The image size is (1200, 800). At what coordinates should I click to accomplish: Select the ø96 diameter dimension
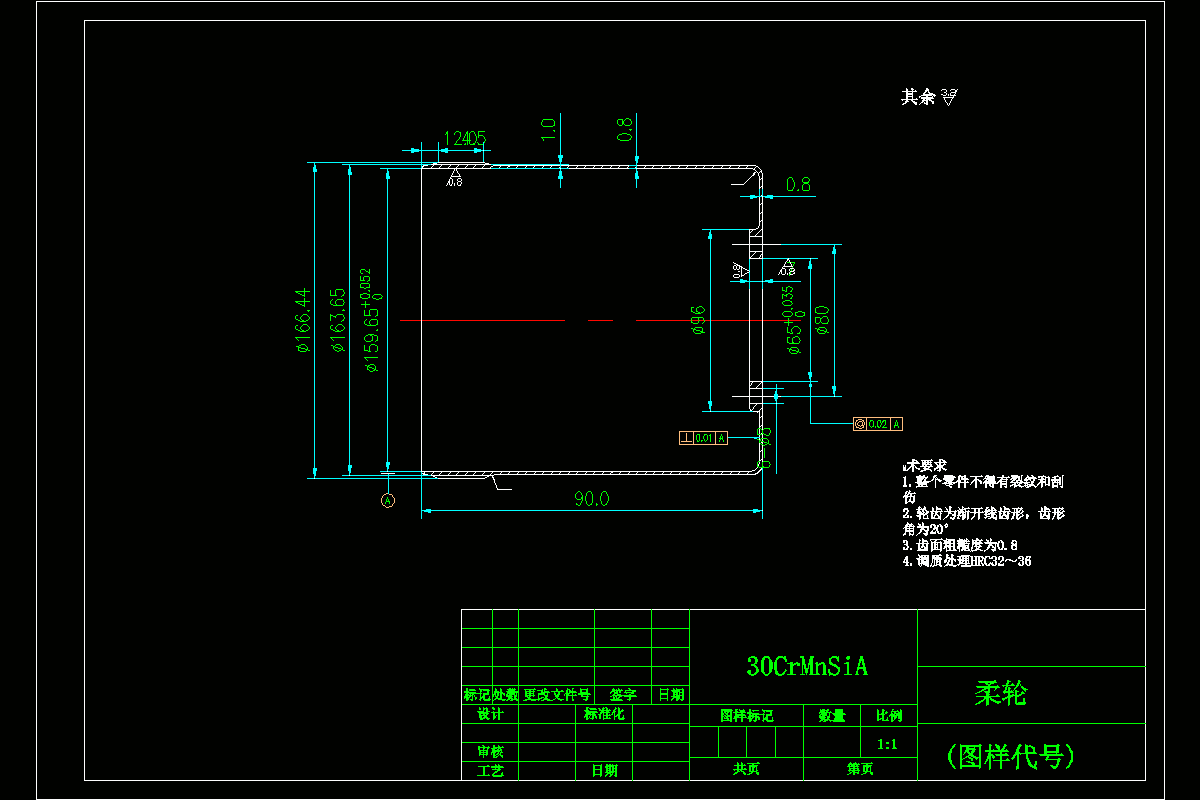click(x=699, y=320)
